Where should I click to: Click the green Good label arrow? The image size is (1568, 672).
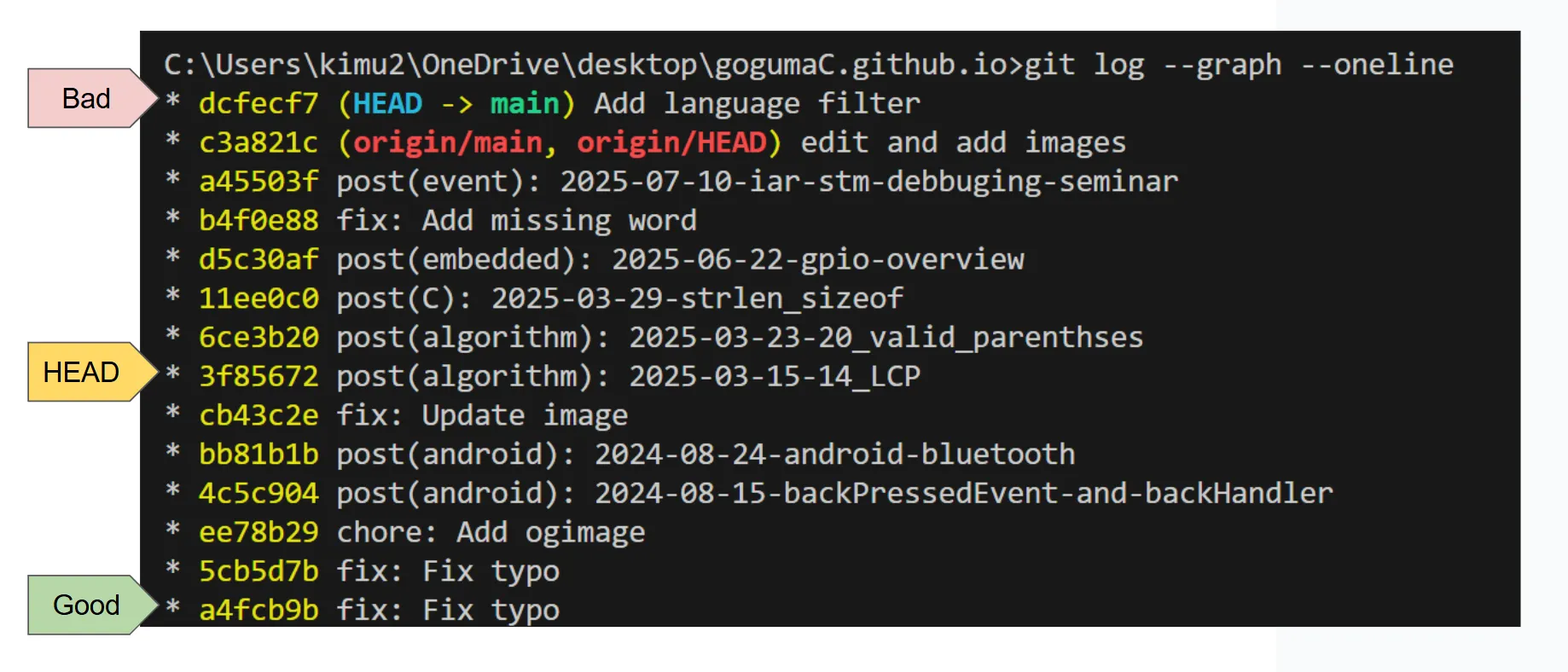tap(93, 605)
